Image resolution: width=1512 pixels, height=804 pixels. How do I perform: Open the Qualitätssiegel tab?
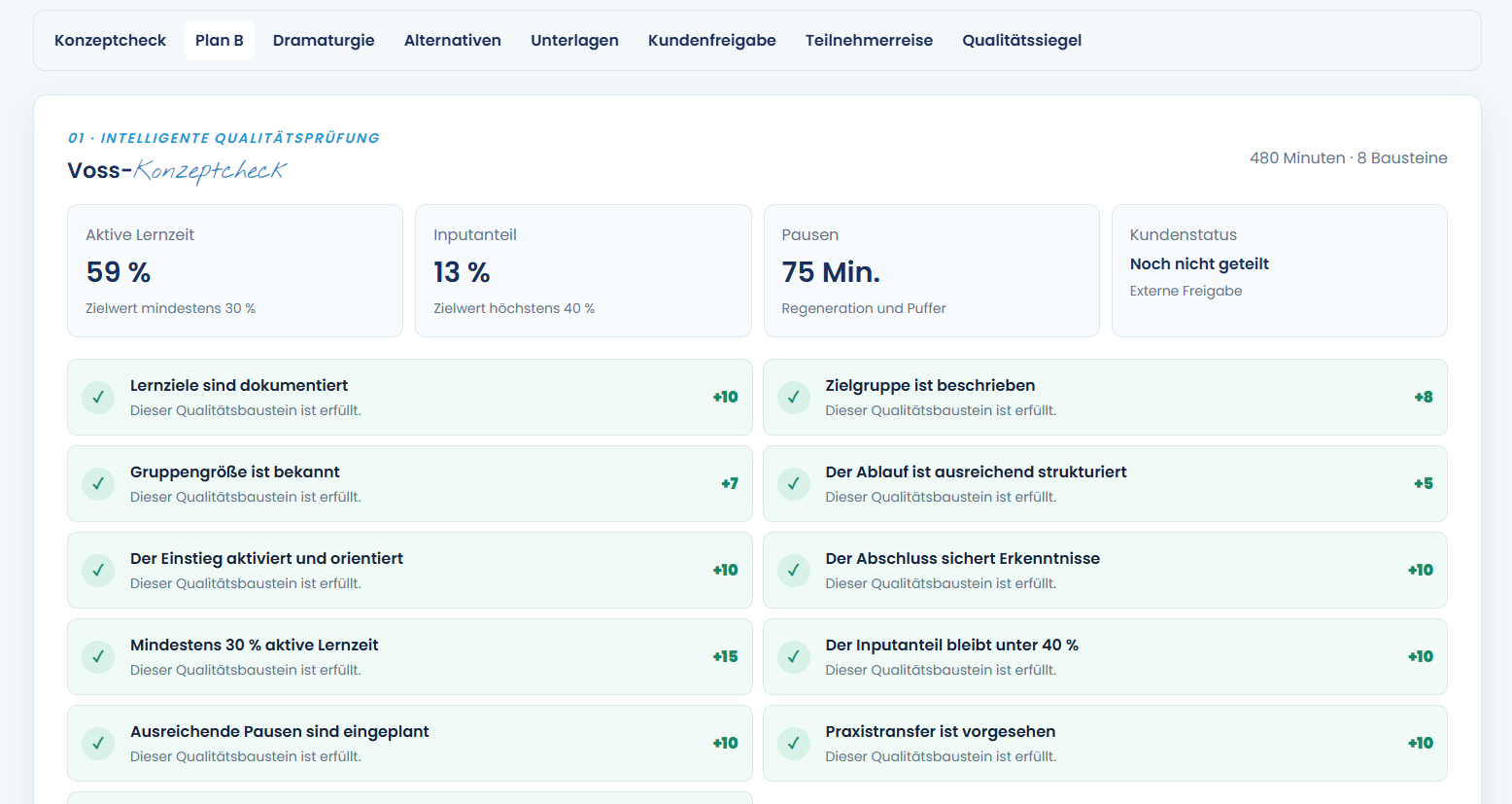(x=1022, y=40)
